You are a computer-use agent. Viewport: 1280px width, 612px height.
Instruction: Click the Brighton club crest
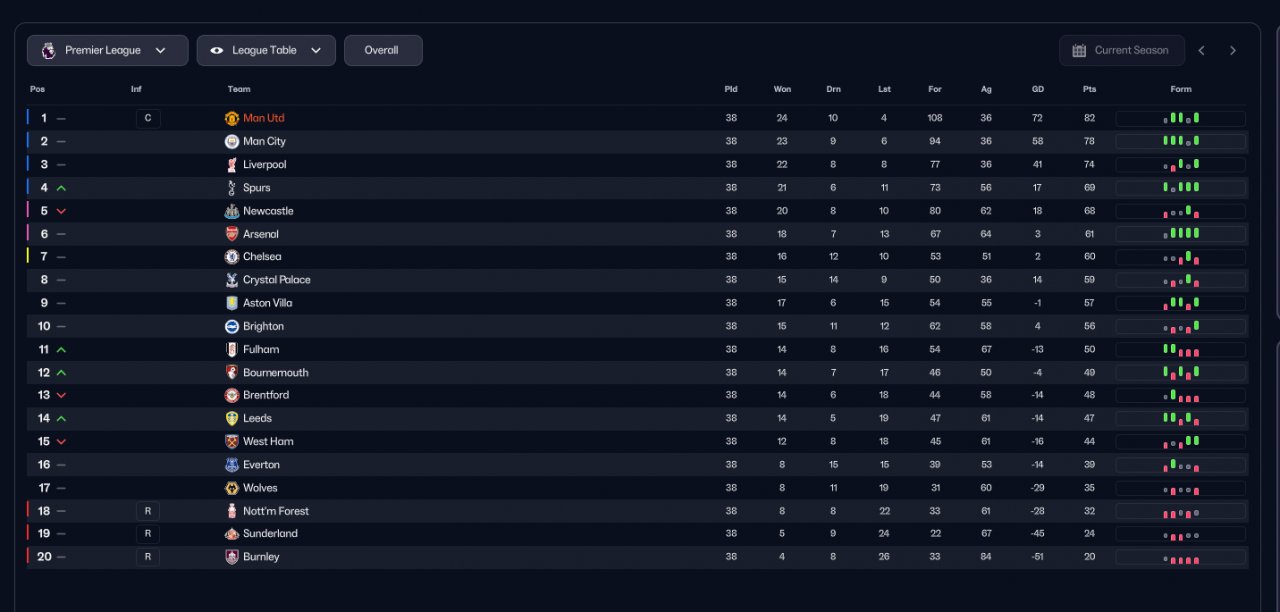point(232,326)
